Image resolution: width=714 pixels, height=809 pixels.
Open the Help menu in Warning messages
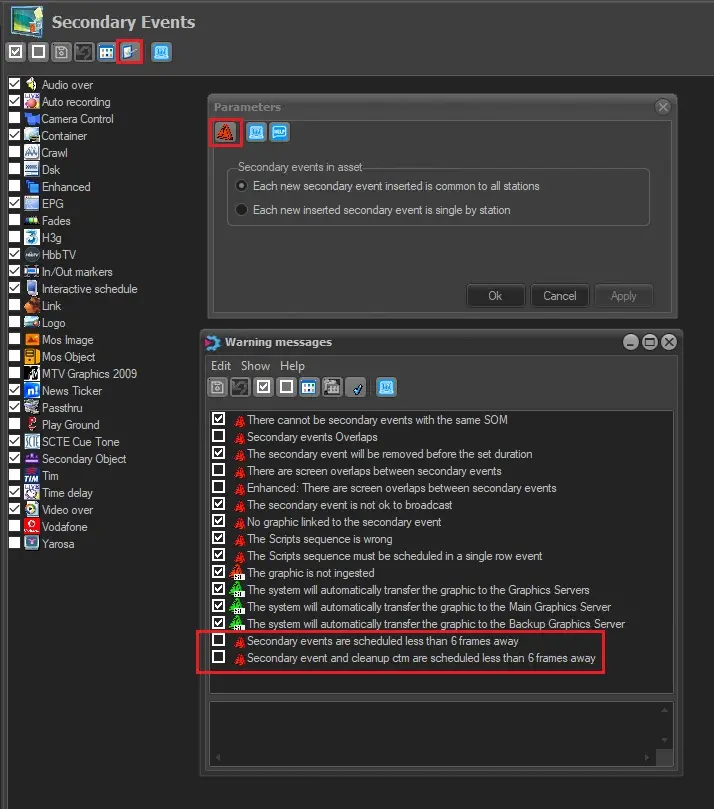pos(292,366)
